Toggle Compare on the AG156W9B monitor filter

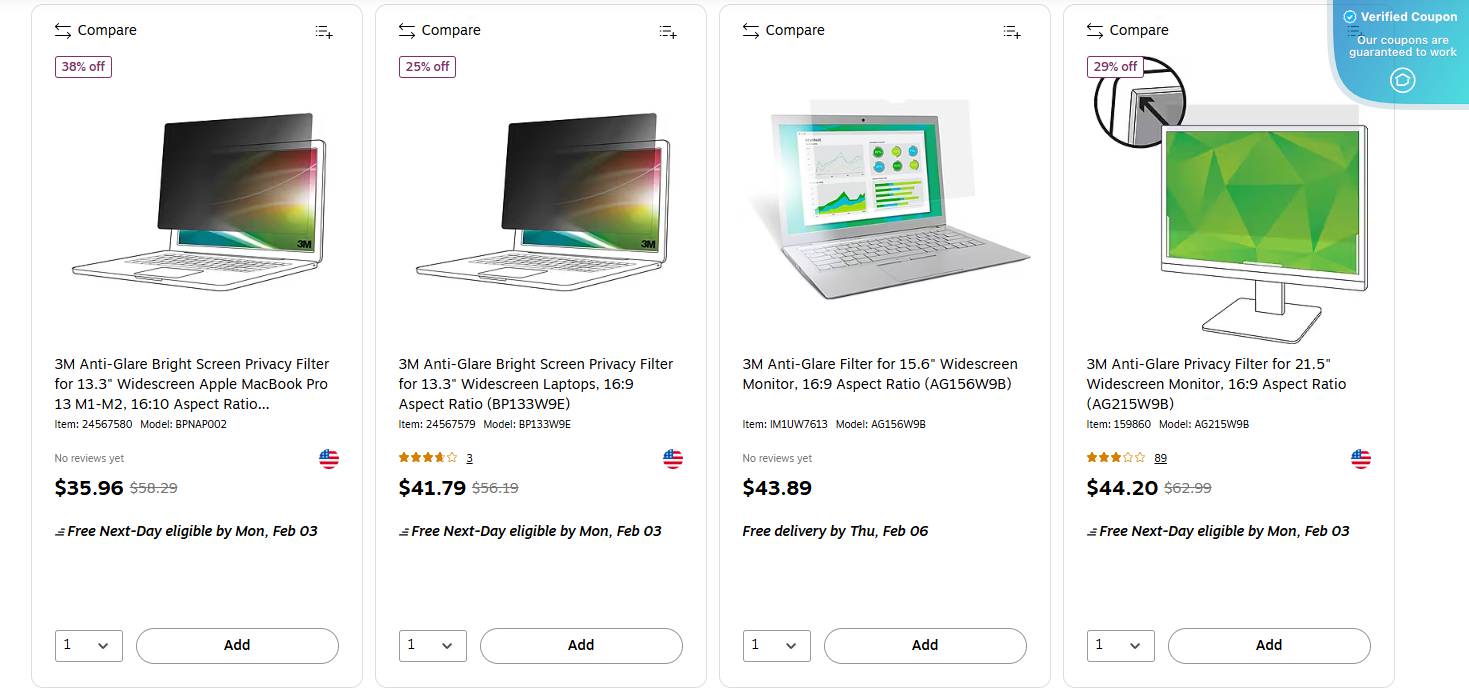pyautogui.click(x=784, y=30)
